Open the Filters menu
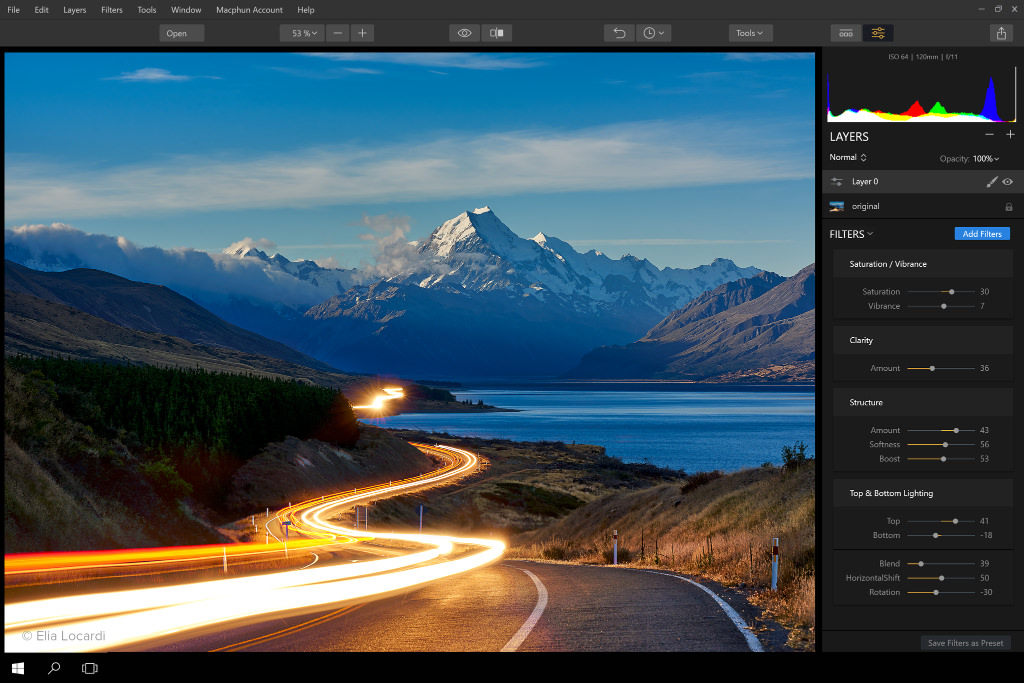 click(x=112, y=10)
